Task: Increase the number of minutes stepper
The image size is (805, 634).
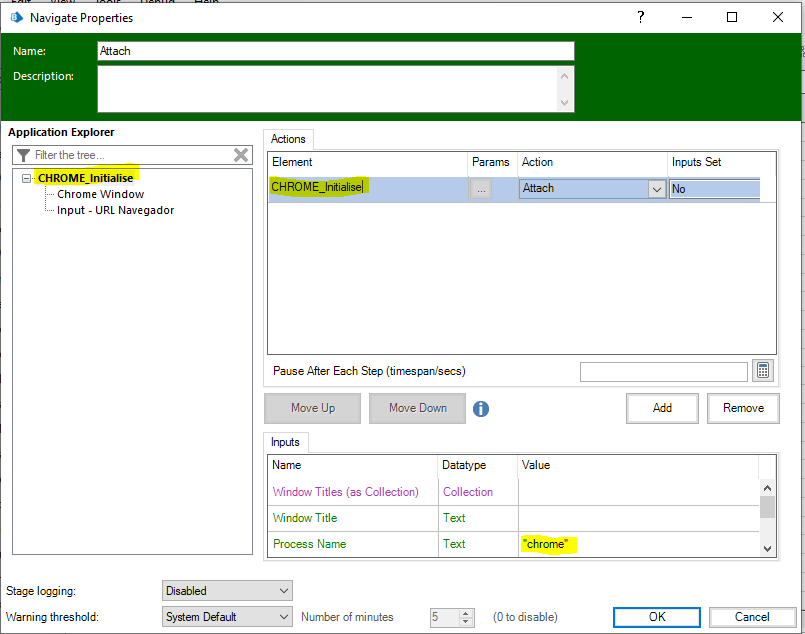Action: coord(467,613)
